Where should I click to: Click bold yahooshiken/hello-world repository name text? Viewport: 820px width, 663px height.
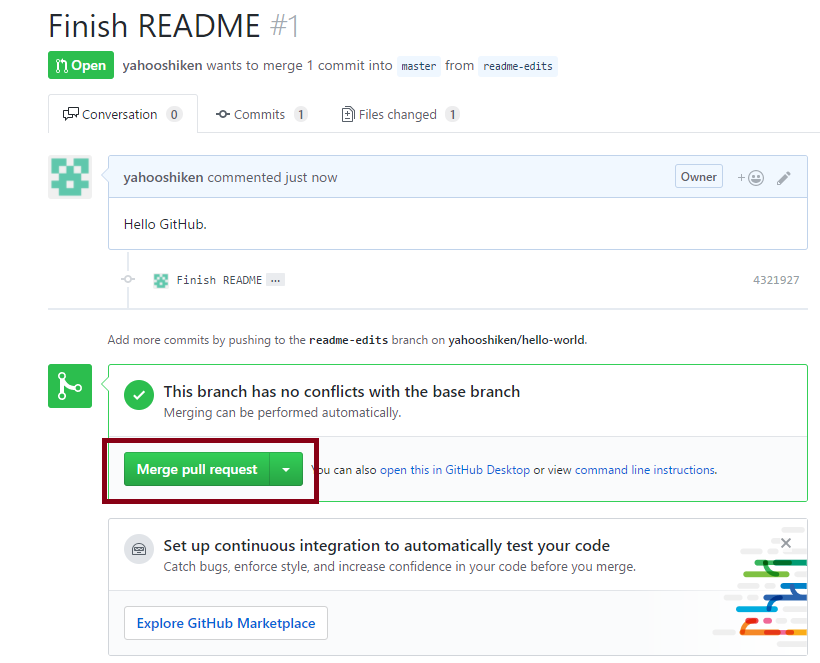[x=517, y=340]
